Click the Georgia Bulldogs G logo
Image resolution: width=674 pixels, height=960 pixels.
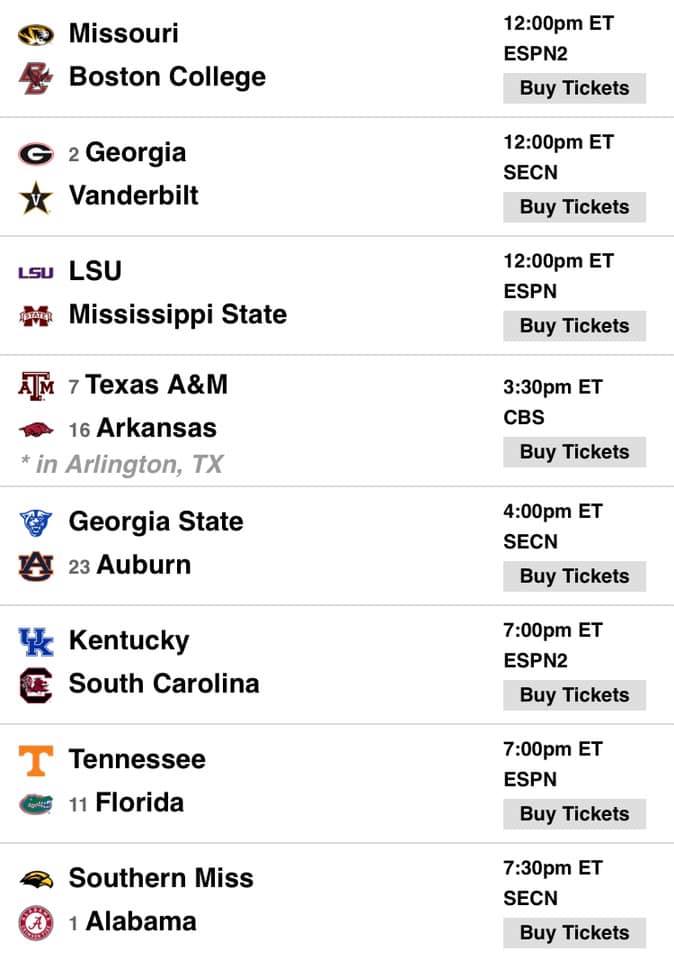(35, 154)
